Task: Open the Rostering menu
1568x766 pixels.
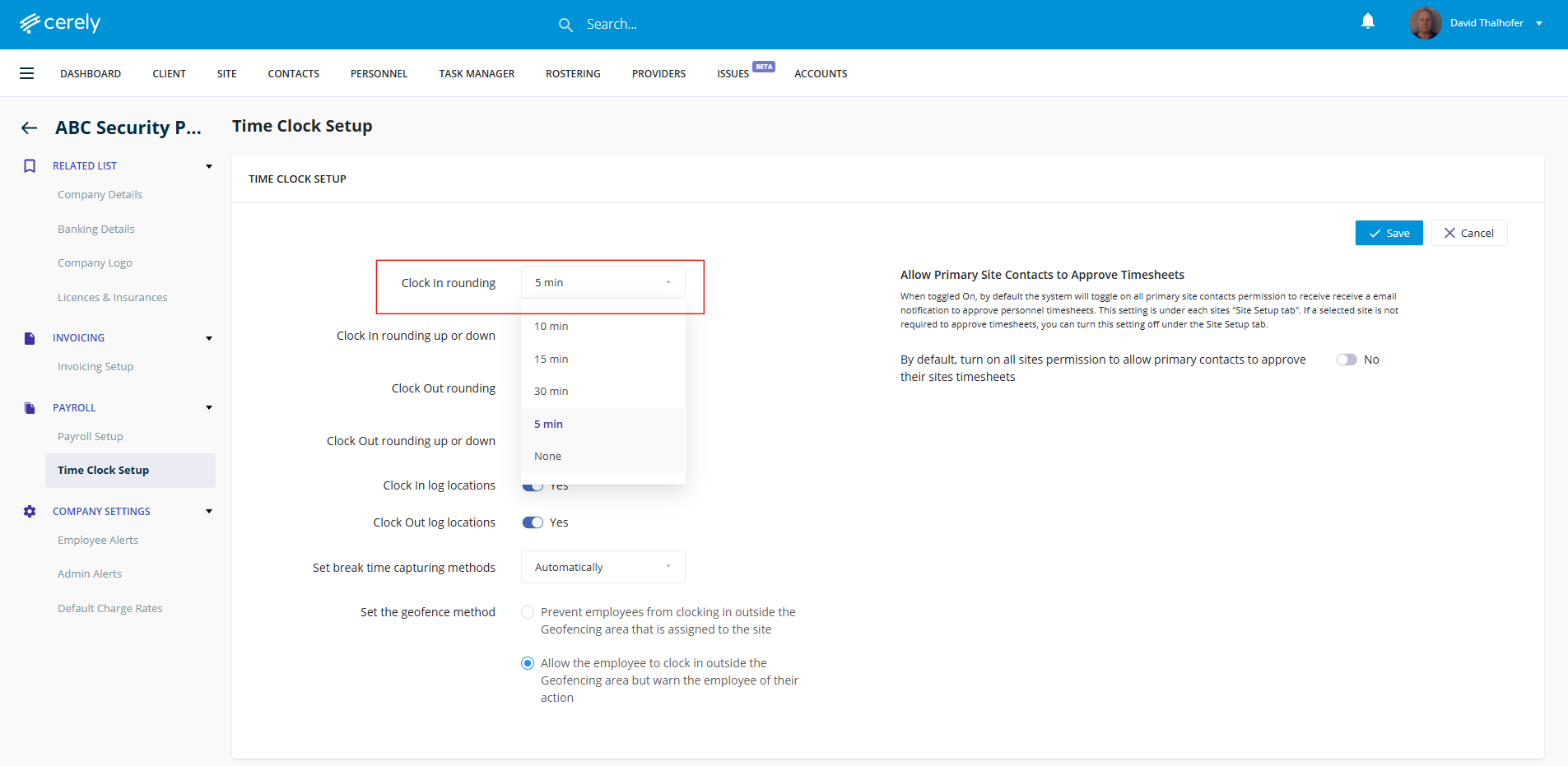Action: click(573, 74)
